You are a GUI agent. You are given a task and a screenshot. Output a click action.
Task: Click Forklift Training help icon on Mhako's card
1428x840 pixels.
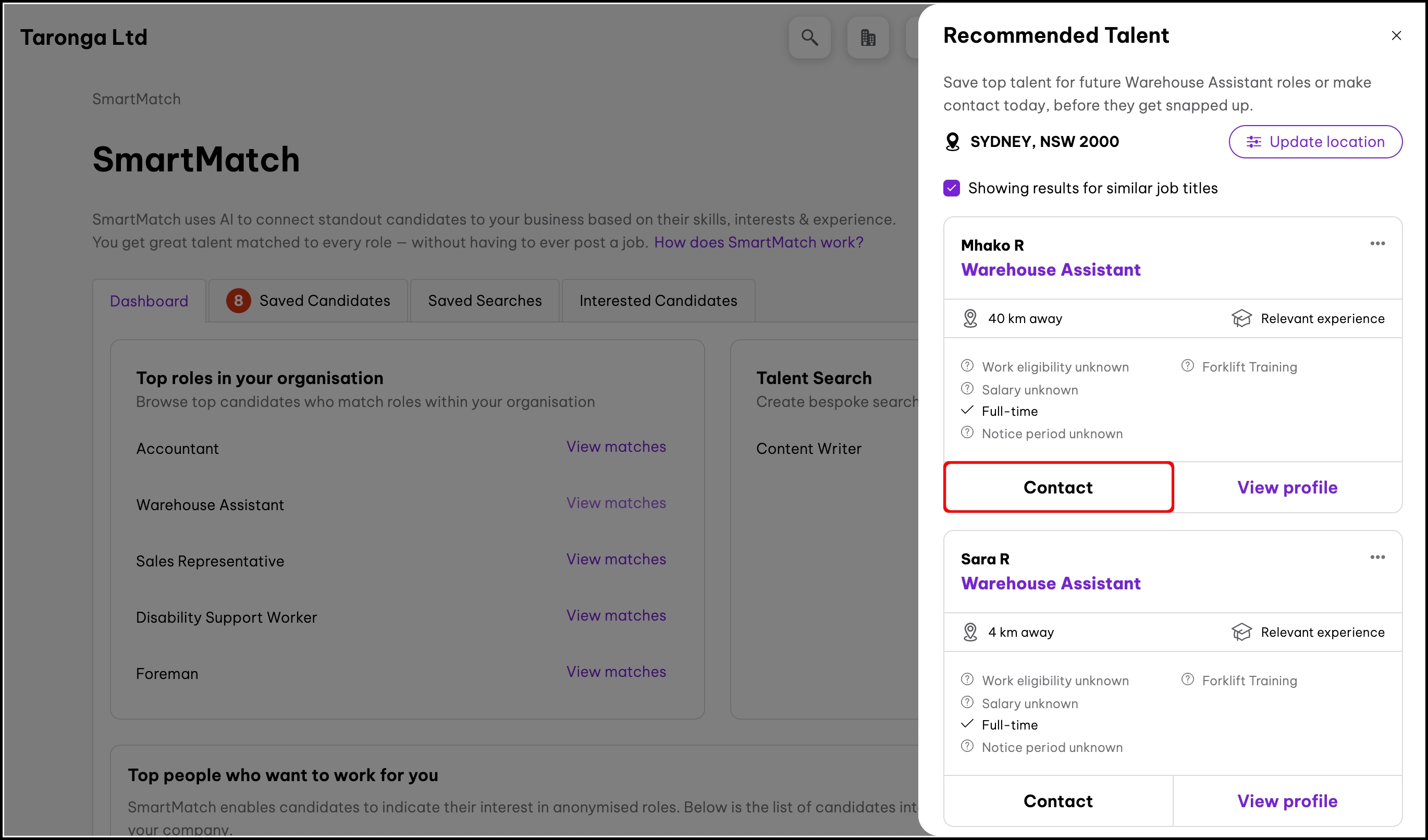(x=1187, y=366)
